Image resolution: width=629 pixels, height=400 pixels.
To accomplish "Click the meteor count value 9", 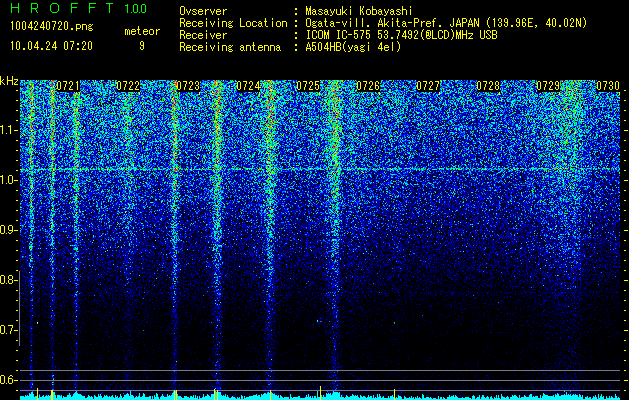I will pyautogui.click(x=142, y=46).
